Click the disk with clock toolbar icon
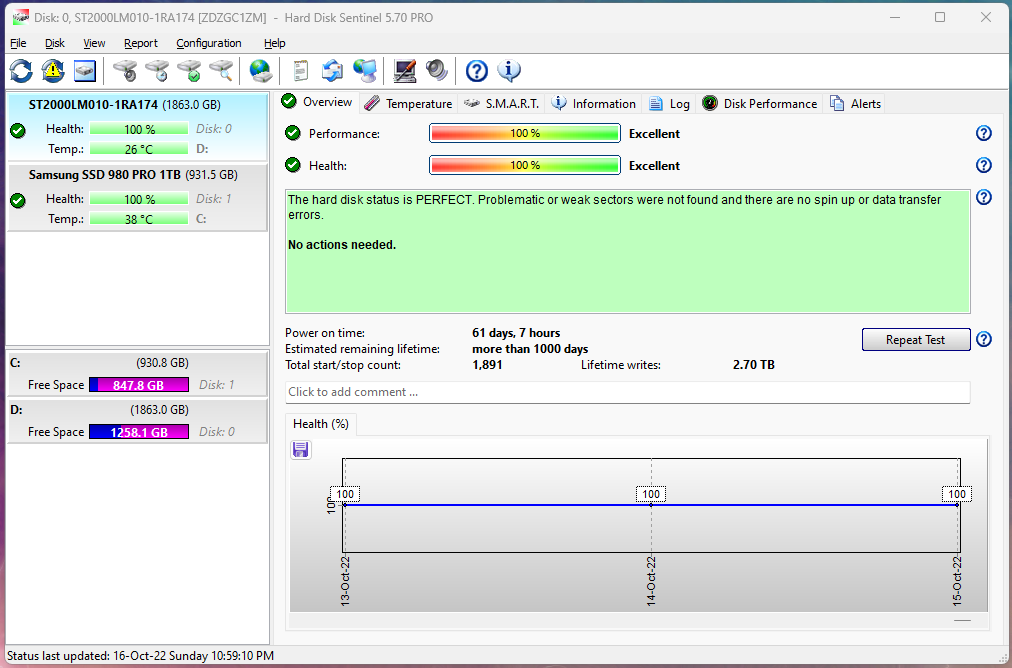The height and width of the screenshot is (668, 1012). 157,70
